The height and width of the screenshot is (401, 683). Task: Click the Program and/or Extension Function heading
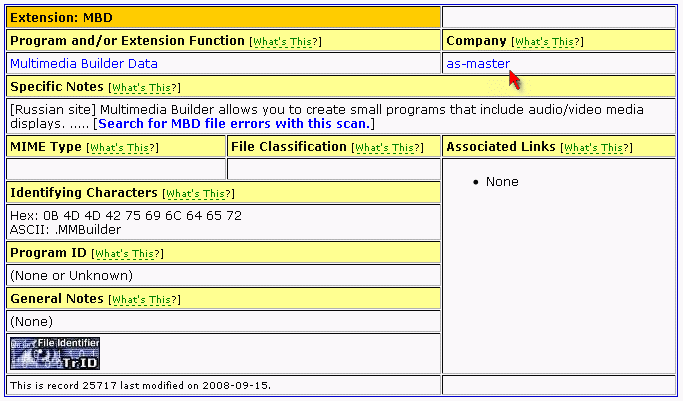pyautogui.click(x=127, y=40)
